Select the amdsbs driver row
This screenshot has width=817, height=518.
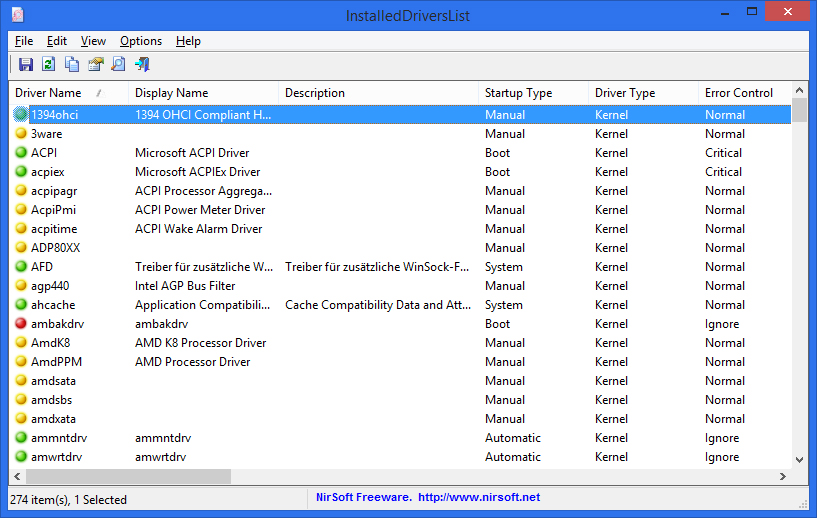click(400, 400)
